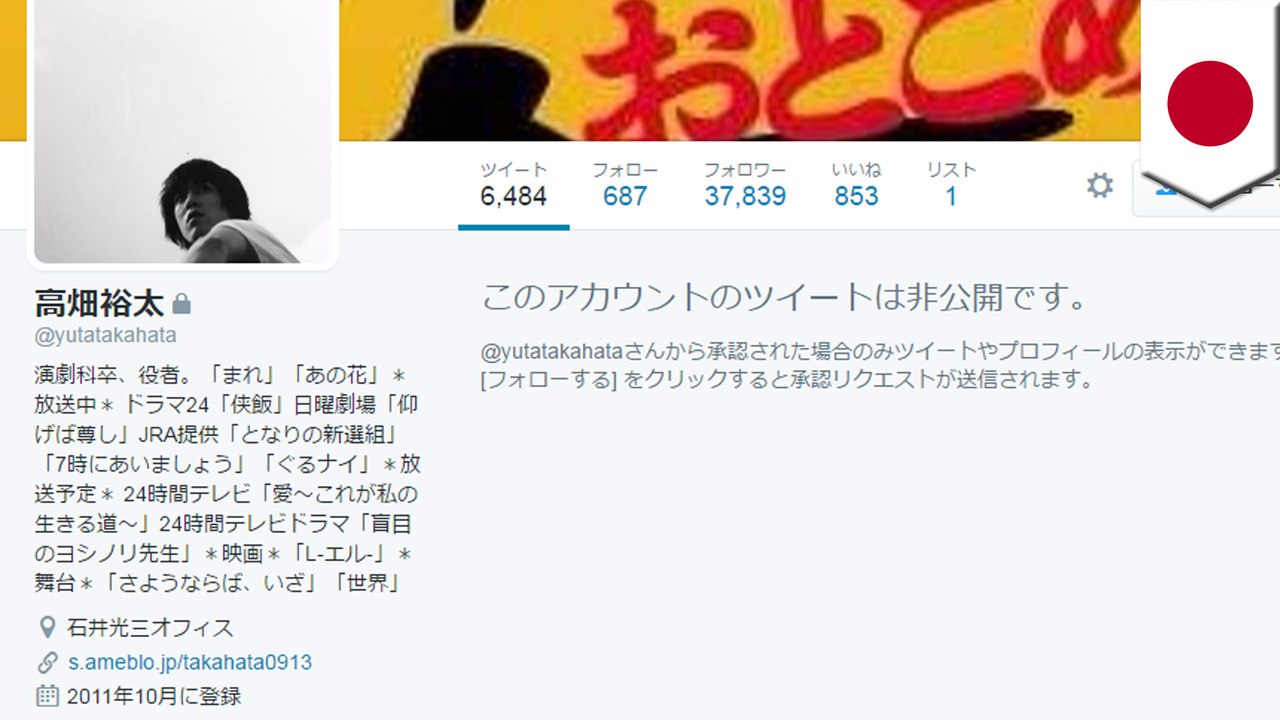
Task: Open the gear settings icon
Action: (x=1100, y=185)
